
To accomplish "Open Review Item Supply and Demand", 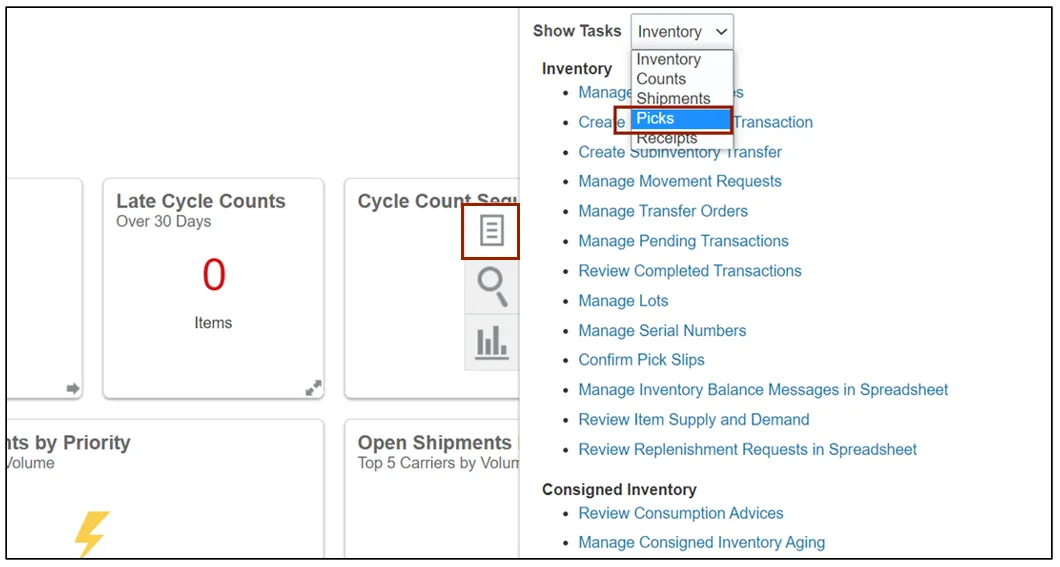I will point(694,420).
